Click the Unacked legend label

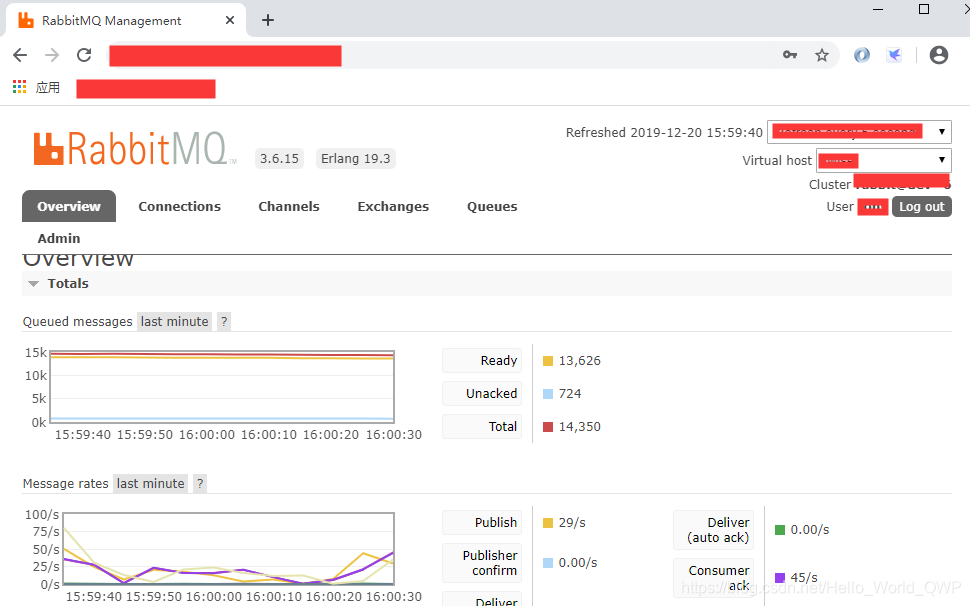(x=482, y=393)
